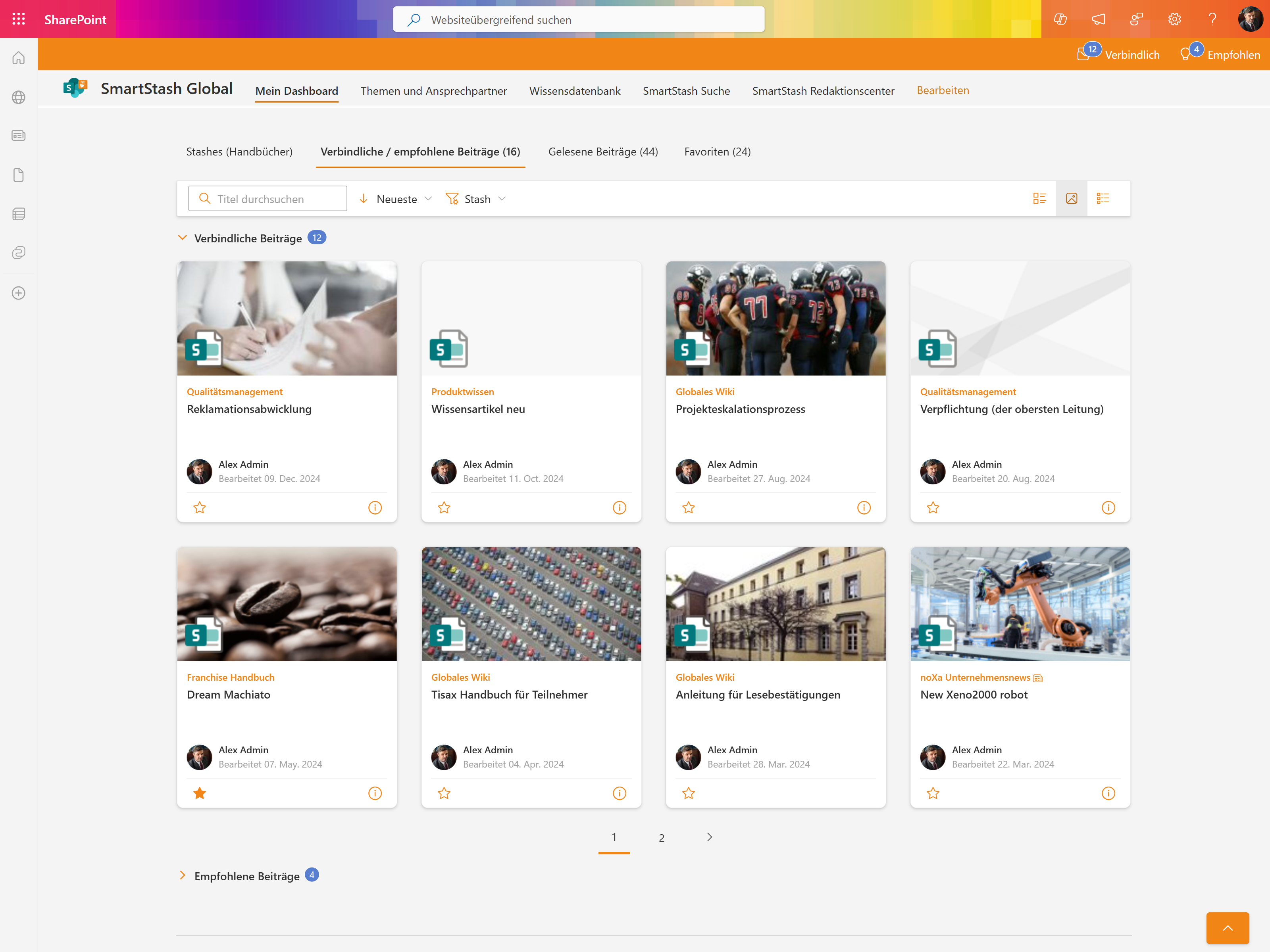1270x952 pixels.
Task: Open Themen und Ansprechpartner nav item
Action: click(x=433, y=91)
